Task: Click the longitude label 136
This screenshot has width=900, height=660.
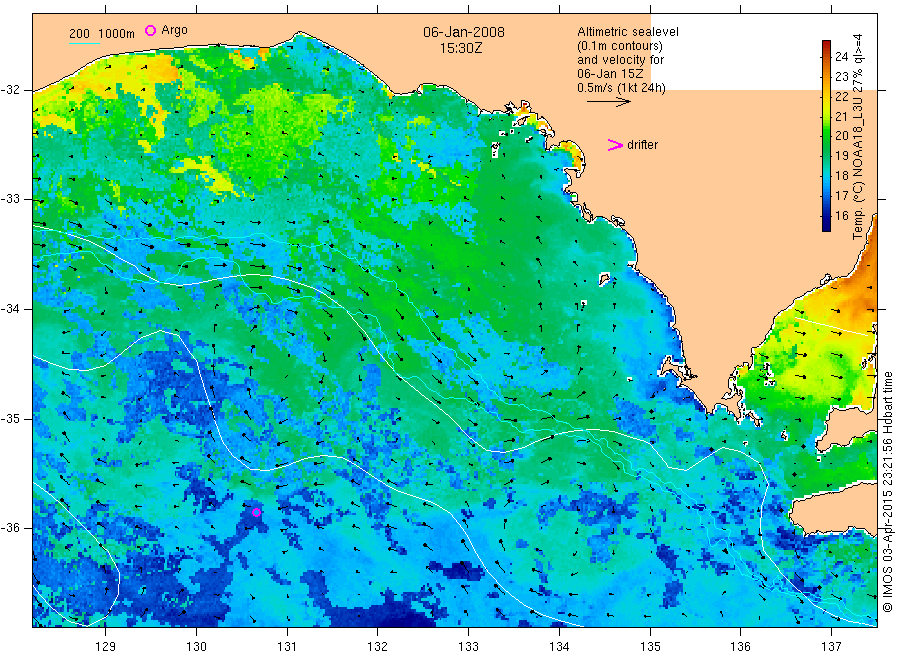Action: [x=740, y=647]
